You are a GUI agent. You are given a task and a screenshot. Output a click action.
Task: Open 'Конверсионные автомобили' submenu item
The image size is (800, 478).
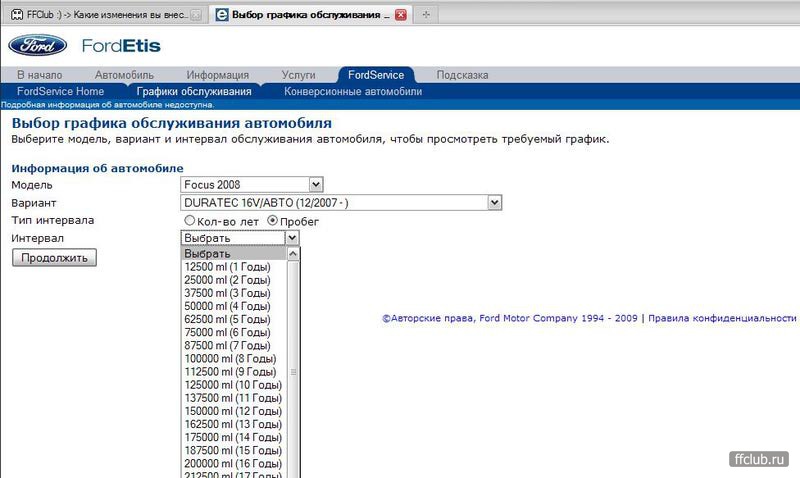[353, 91]
